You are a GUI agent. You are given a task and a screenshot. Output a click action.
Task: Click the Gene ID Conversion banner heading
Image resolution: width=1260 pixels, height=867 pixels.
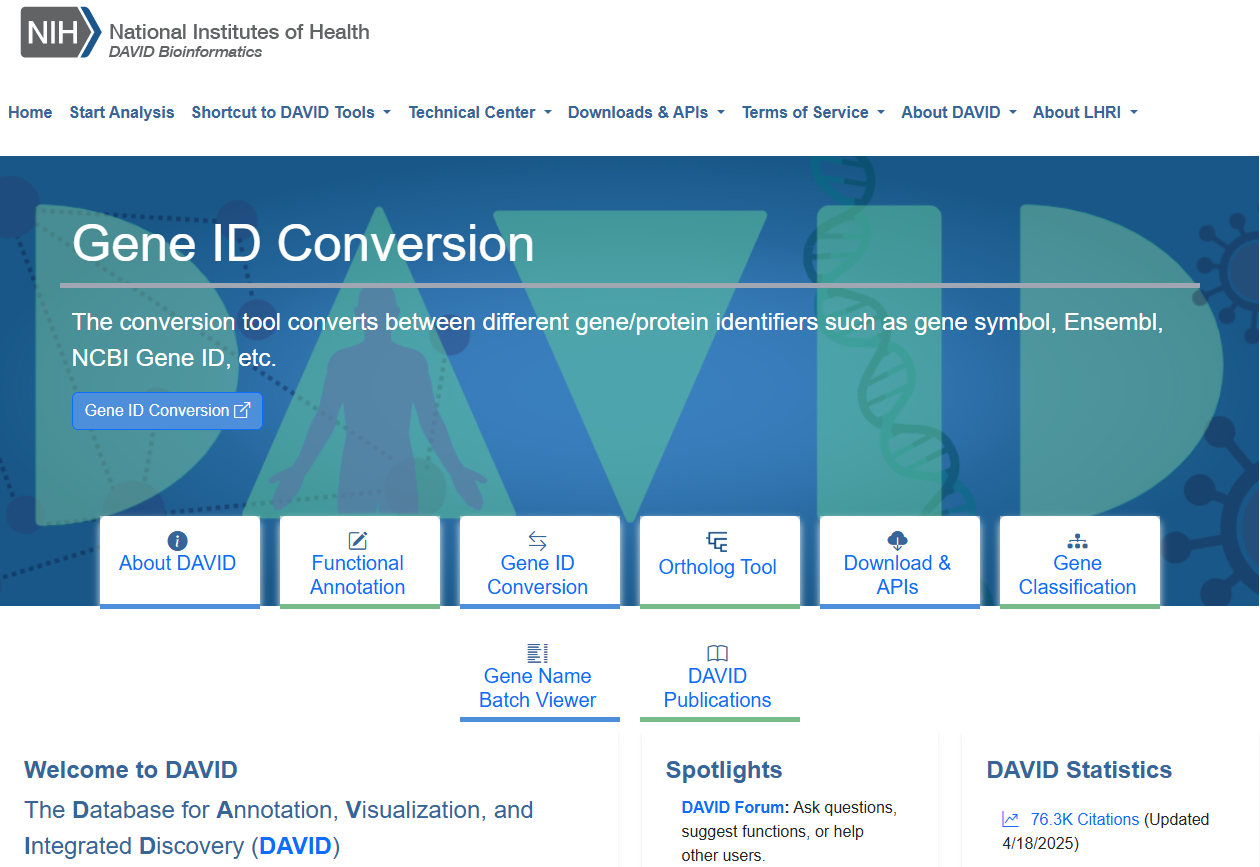(303, 244)
